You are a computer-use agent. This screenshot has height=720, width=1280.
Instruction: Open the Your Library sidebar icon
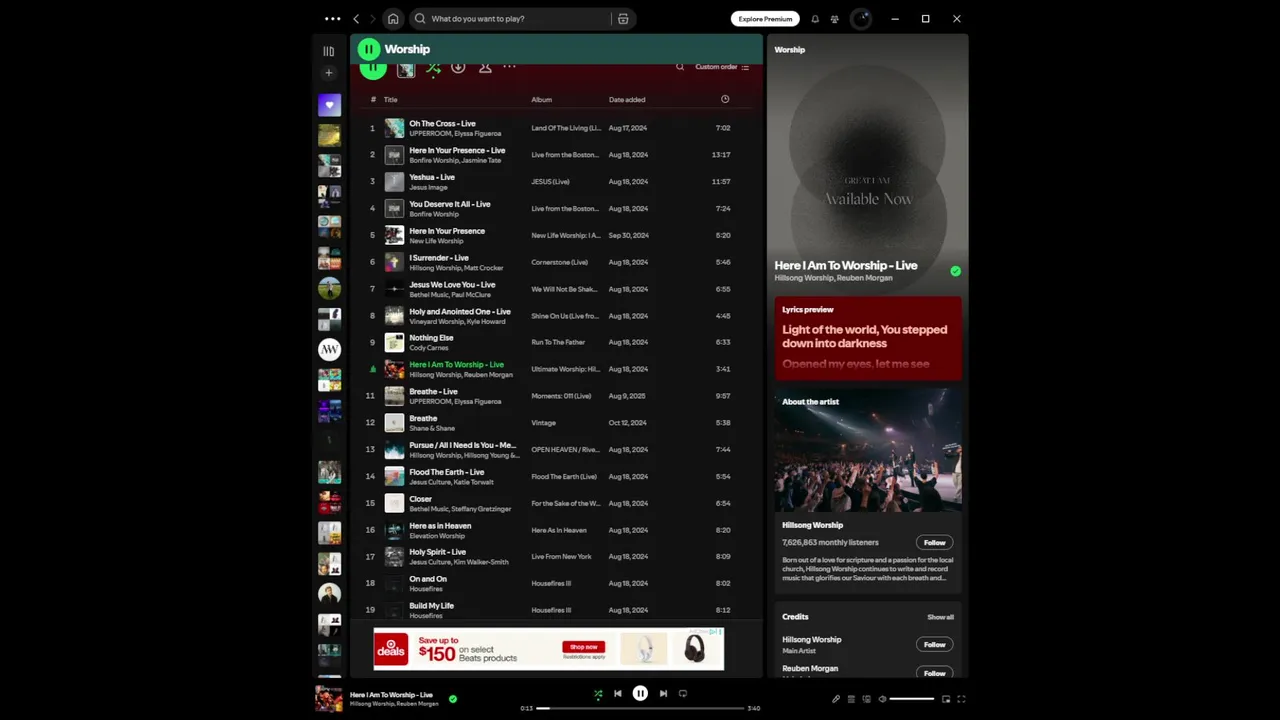pyautogui.click(x=328, y=51)
